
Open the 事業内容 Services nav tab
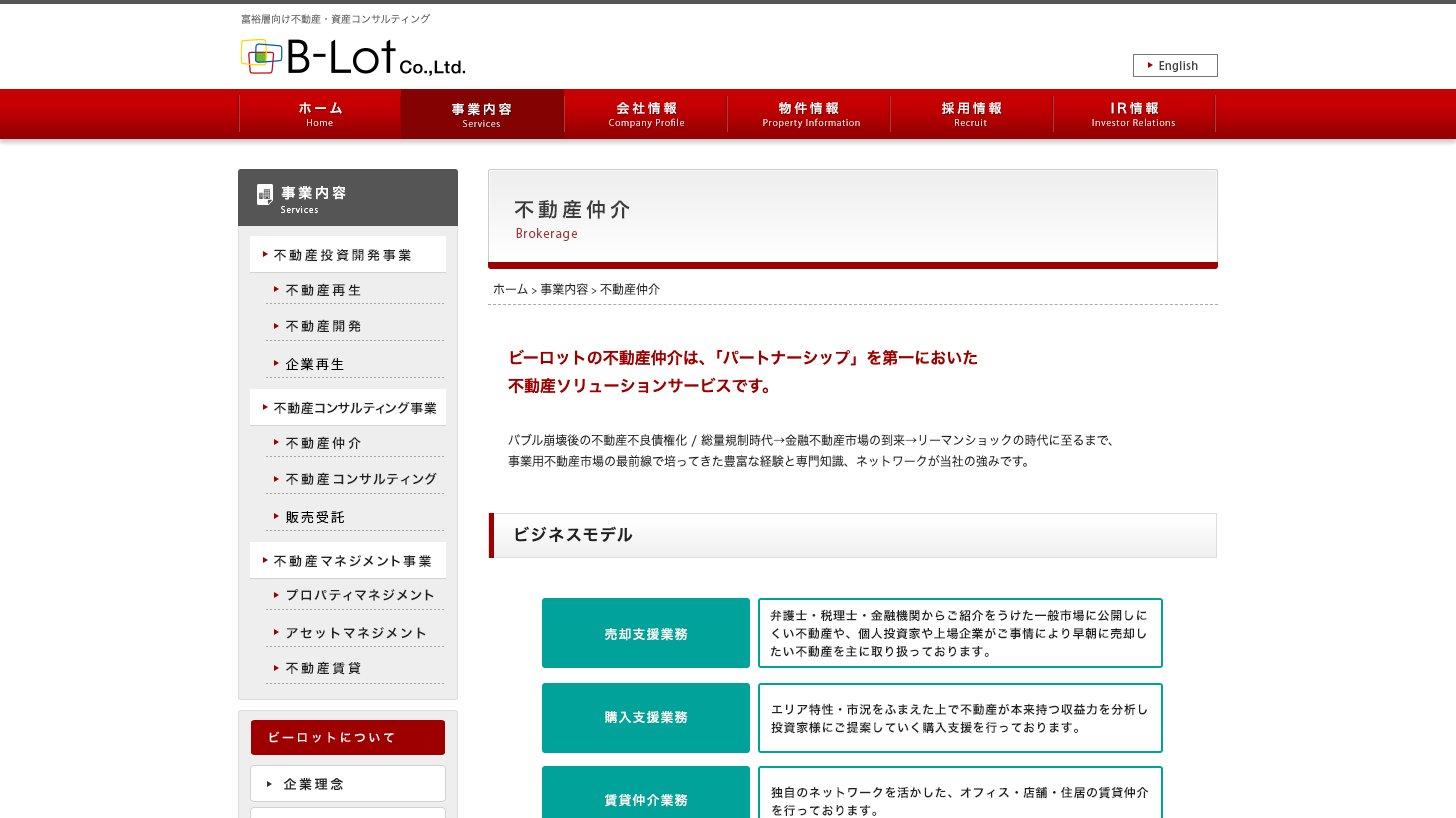[482, 114]
